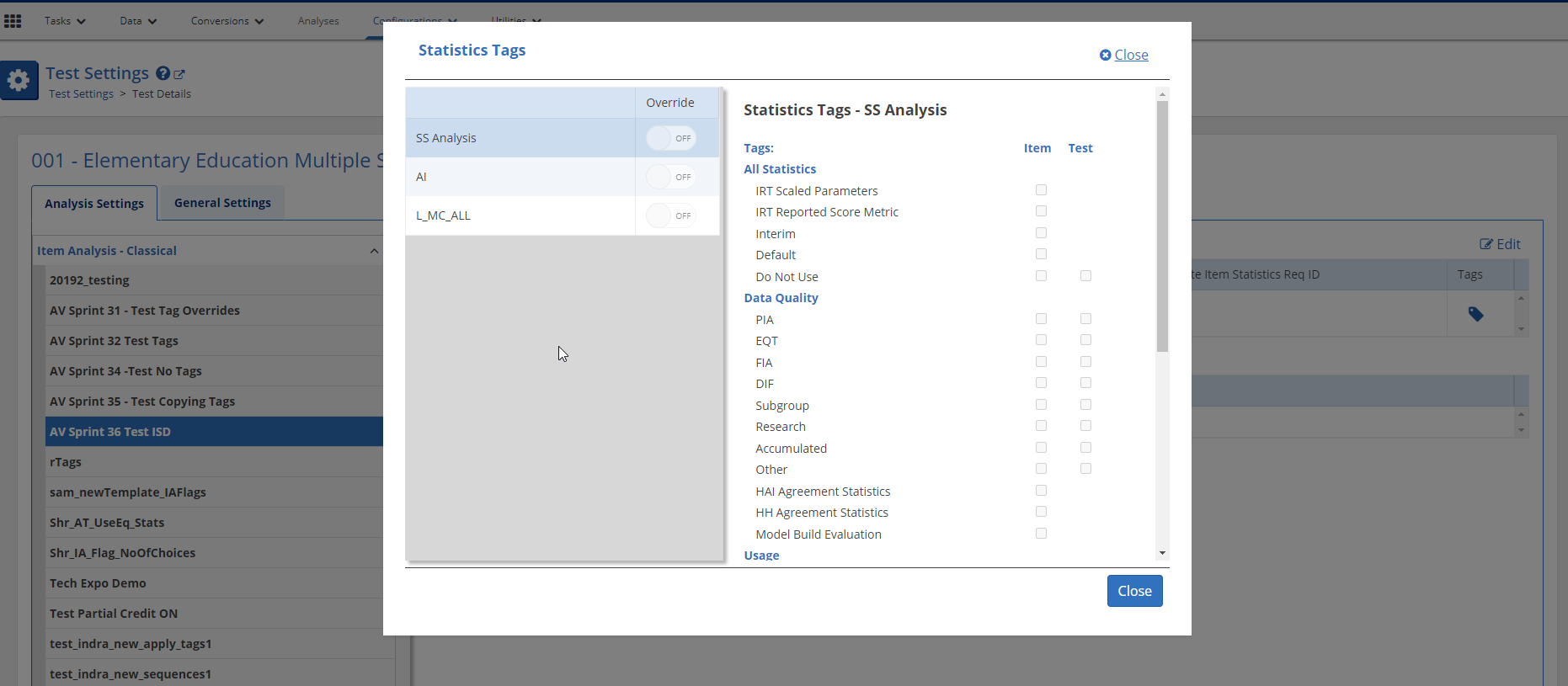Viewport: 1568px width, 686px height.
Task: Click the Test Settings gear icon
Action: pyautogui.click(x=19, y=81)
